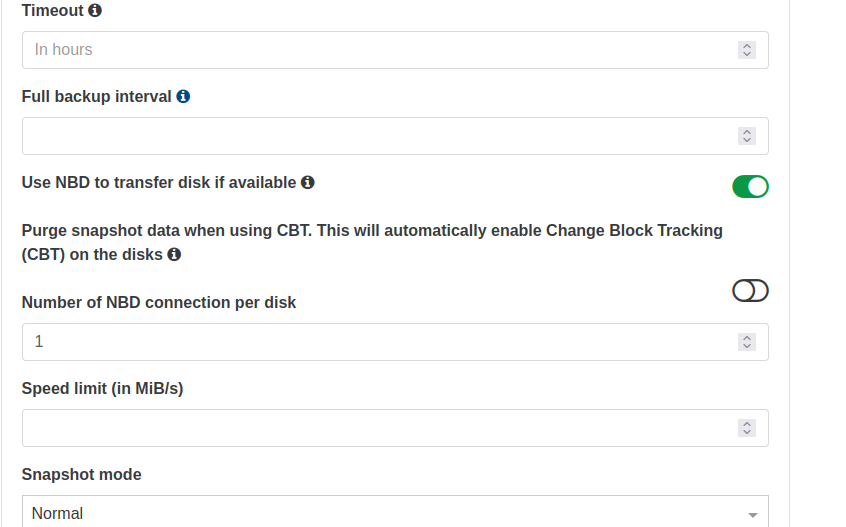Click info icon after CBT on the disks

[174, 254]
